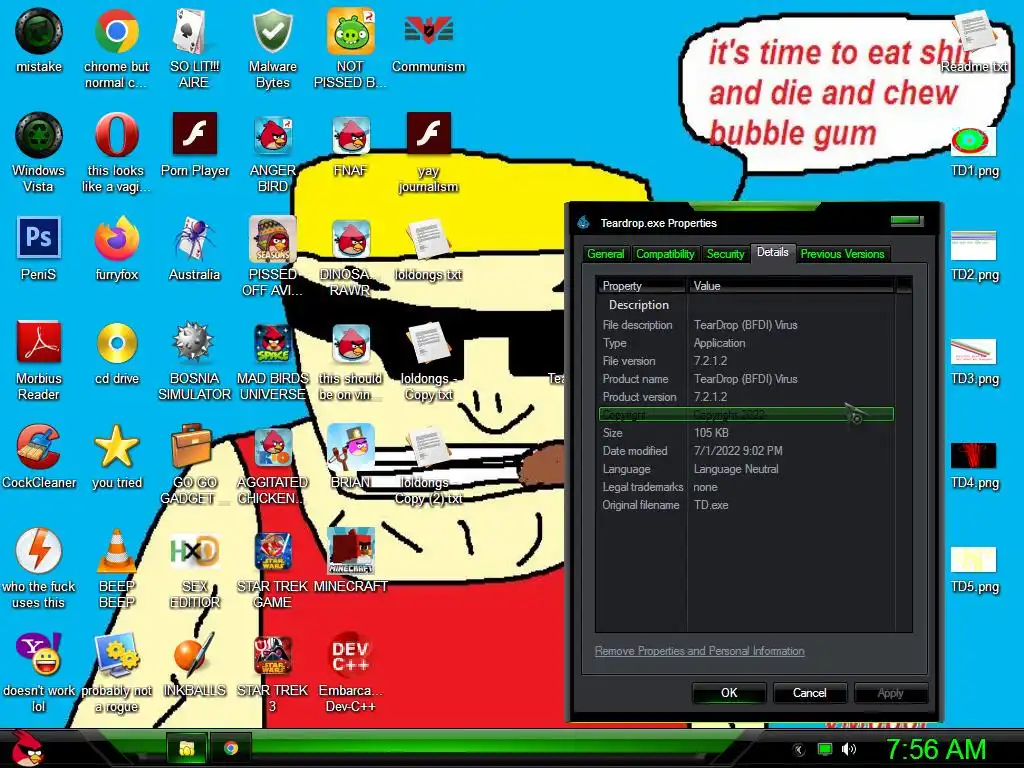
Task: Click Cancel in Teardrop.exe Properties
Action: click(x=810, y=693)
